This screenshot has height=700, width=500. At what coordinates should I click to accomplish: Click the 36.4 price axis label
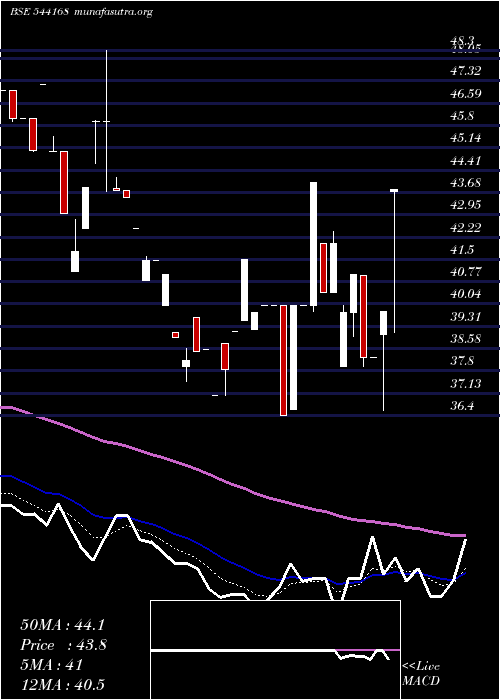pyautogui.click(x=462, y=406)
